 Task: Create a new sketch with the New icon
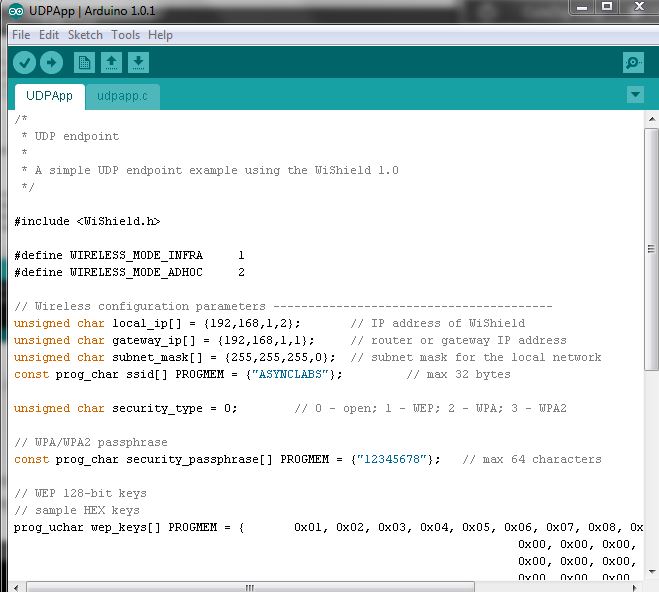click(x=84, y=63)
